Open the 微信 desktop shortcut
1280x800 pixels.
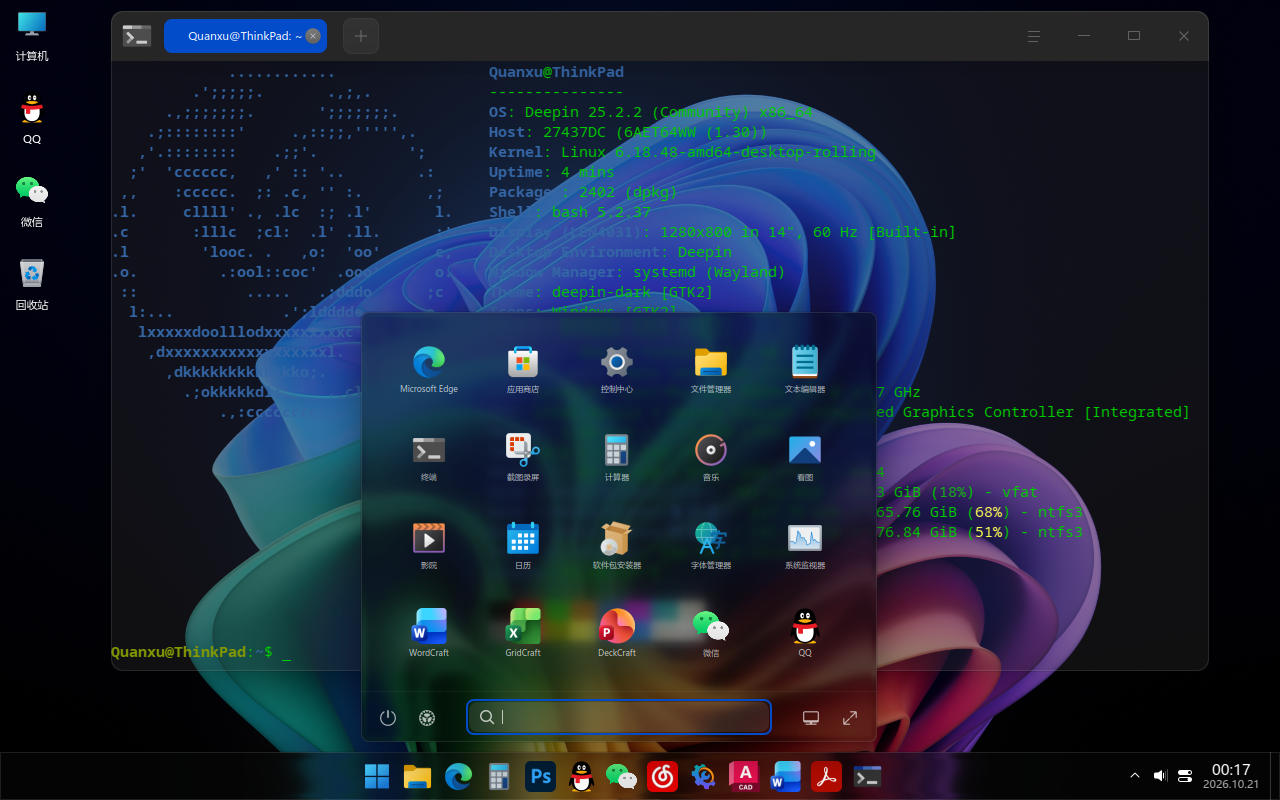[32, 201]
